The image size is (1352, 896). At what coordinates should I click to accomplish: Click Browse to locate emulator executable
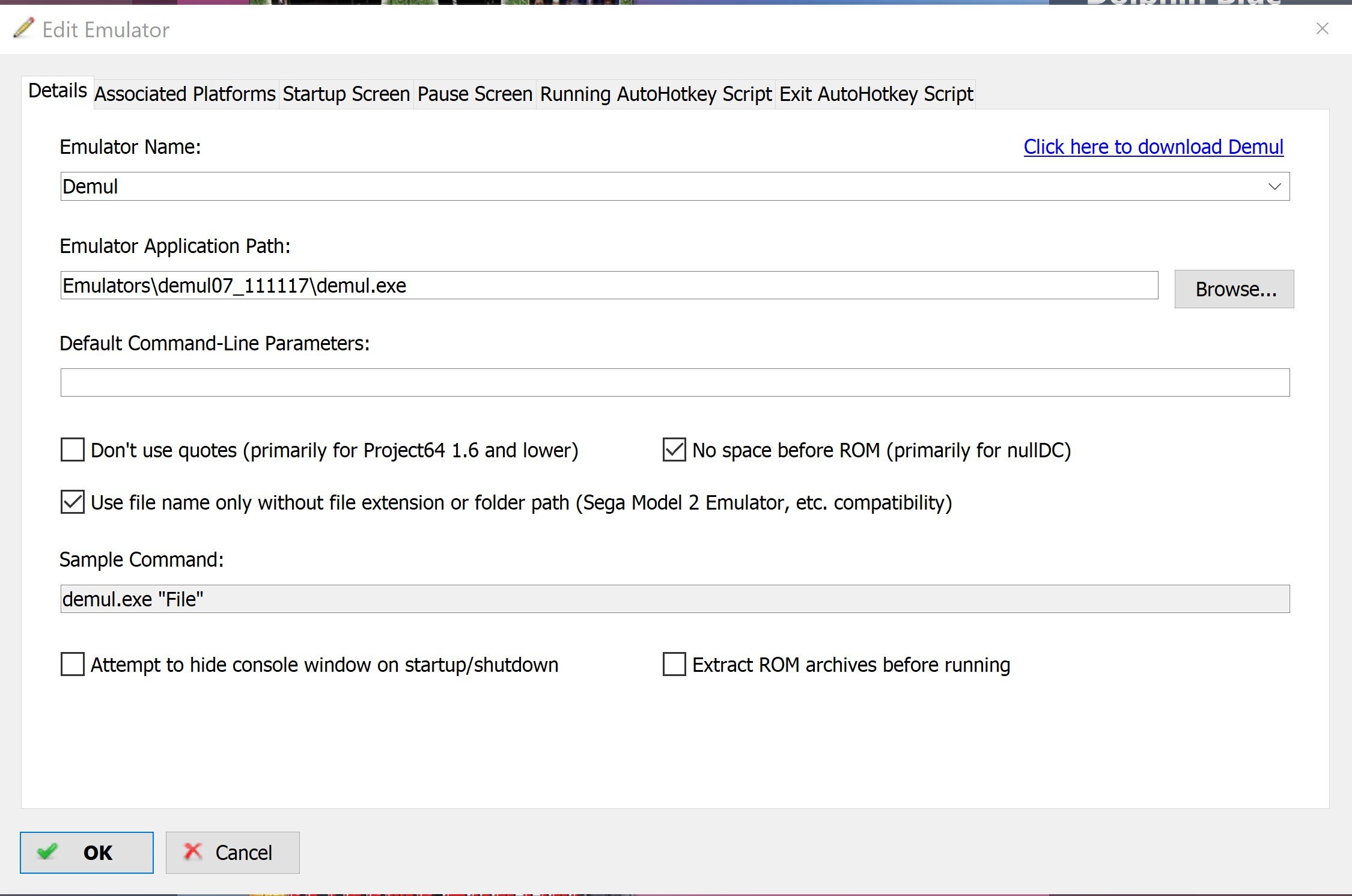pos(1234,289)
